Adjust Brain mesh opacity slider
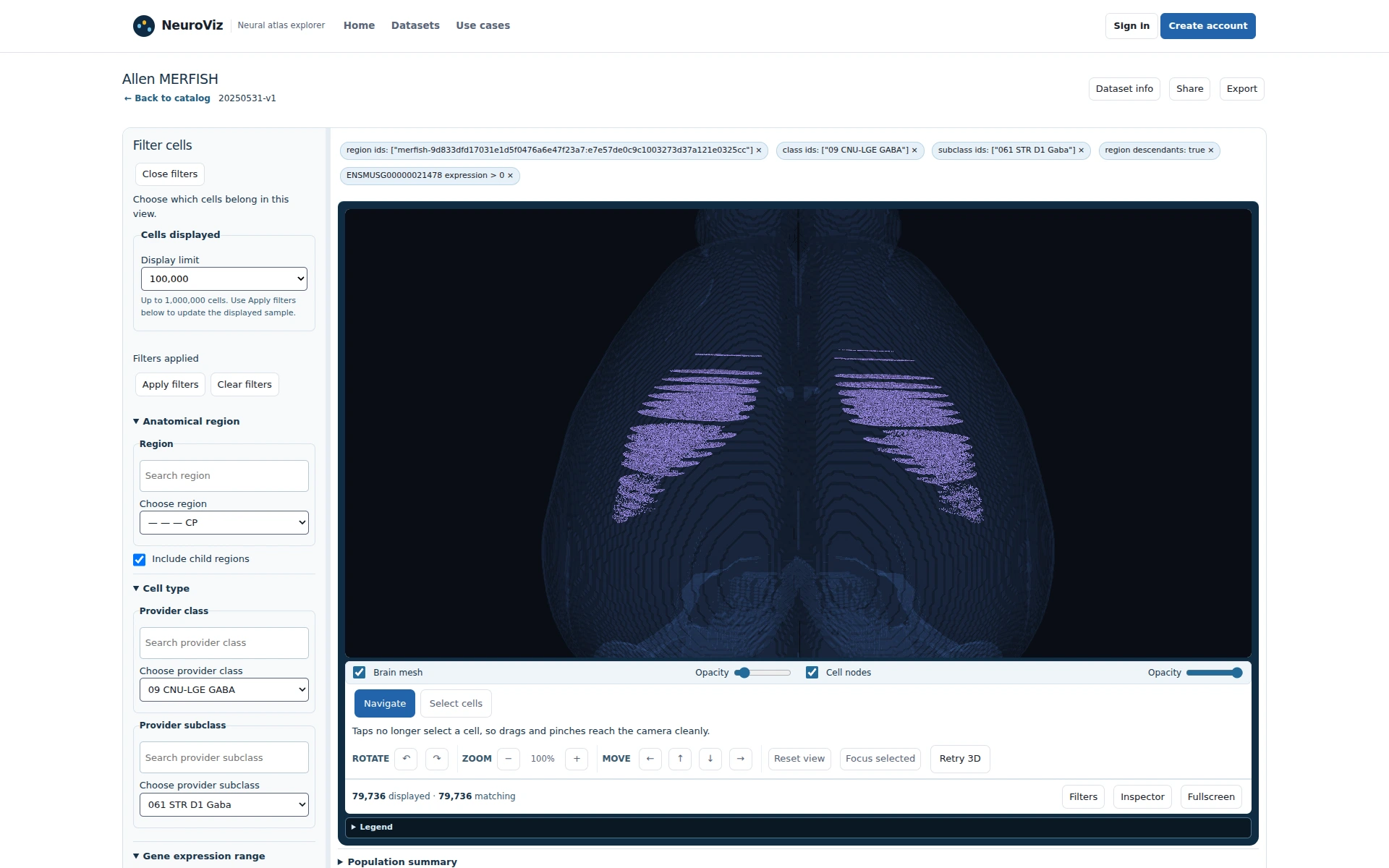 [763, 673]
